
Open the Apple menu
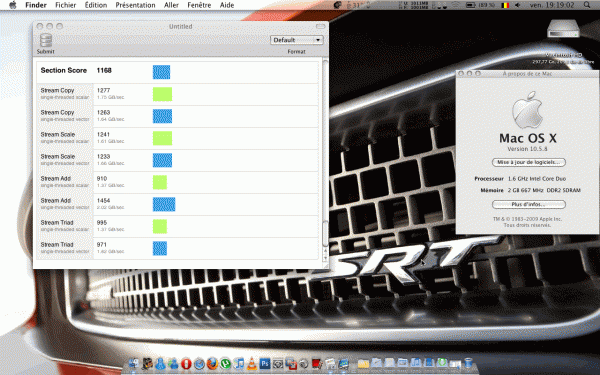point(13,5)
